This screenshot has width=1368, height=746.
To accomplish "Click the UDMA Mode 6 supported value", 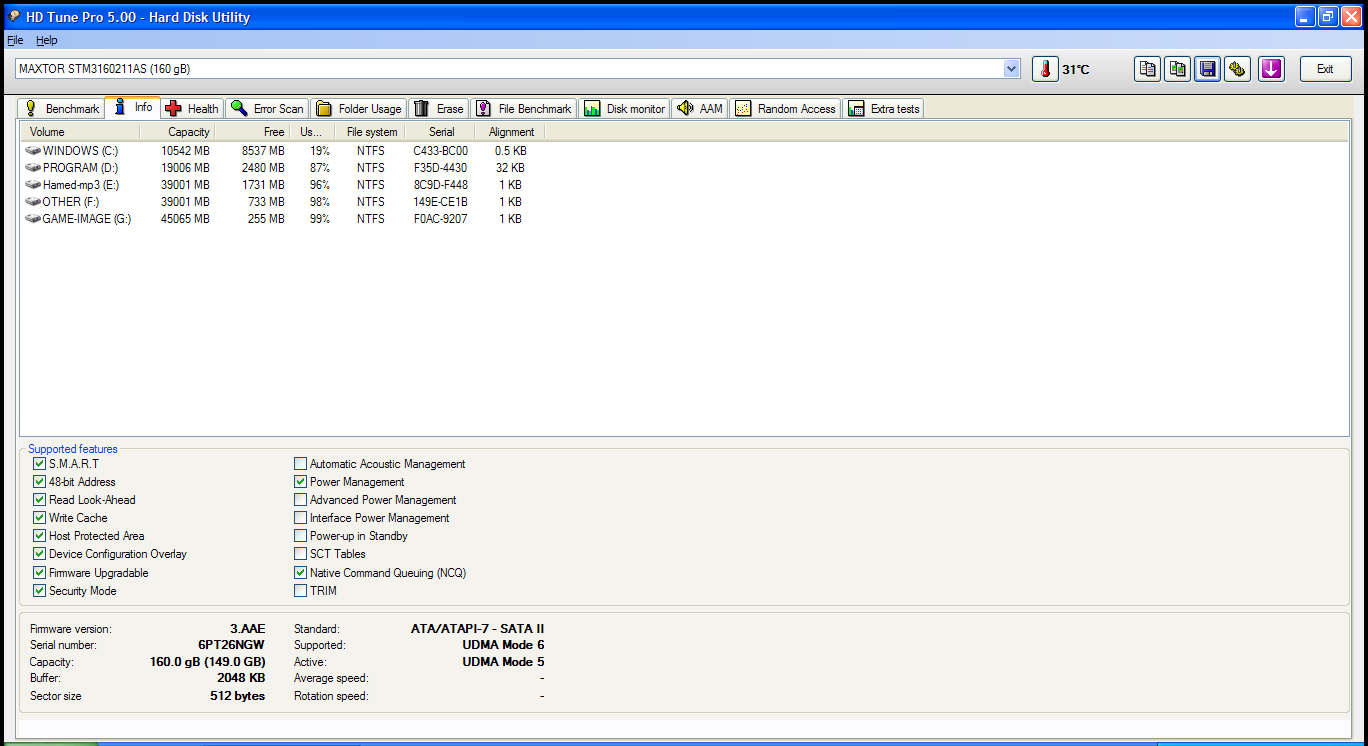I will [503, 645].
